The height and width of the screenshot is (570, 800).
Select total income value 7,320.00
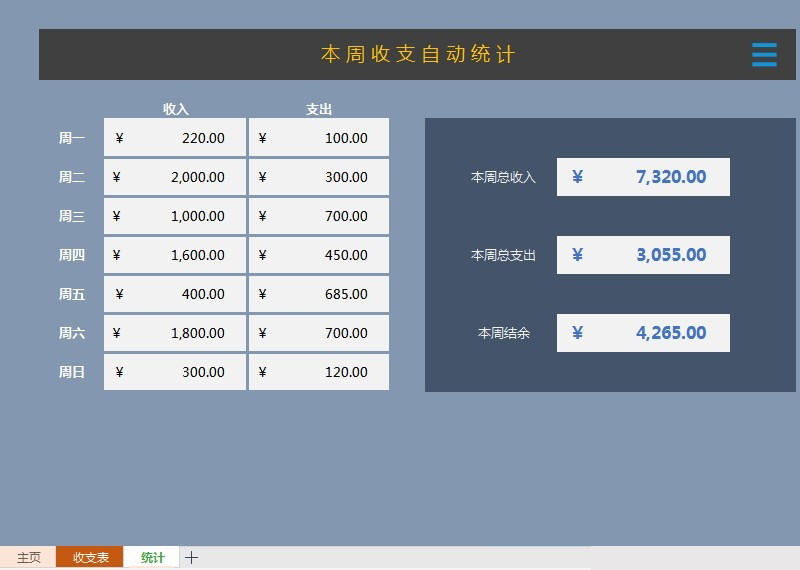click(x=643, y=177)
